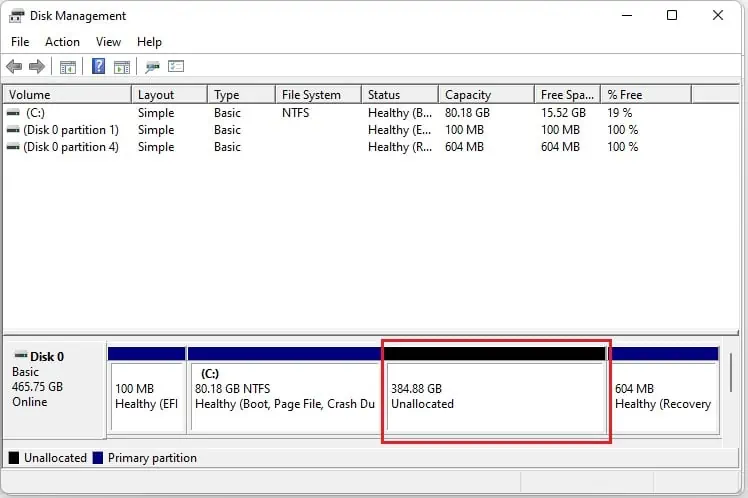
Task: Click the Properties checklist toolbar icon
Action: [177, 67]
